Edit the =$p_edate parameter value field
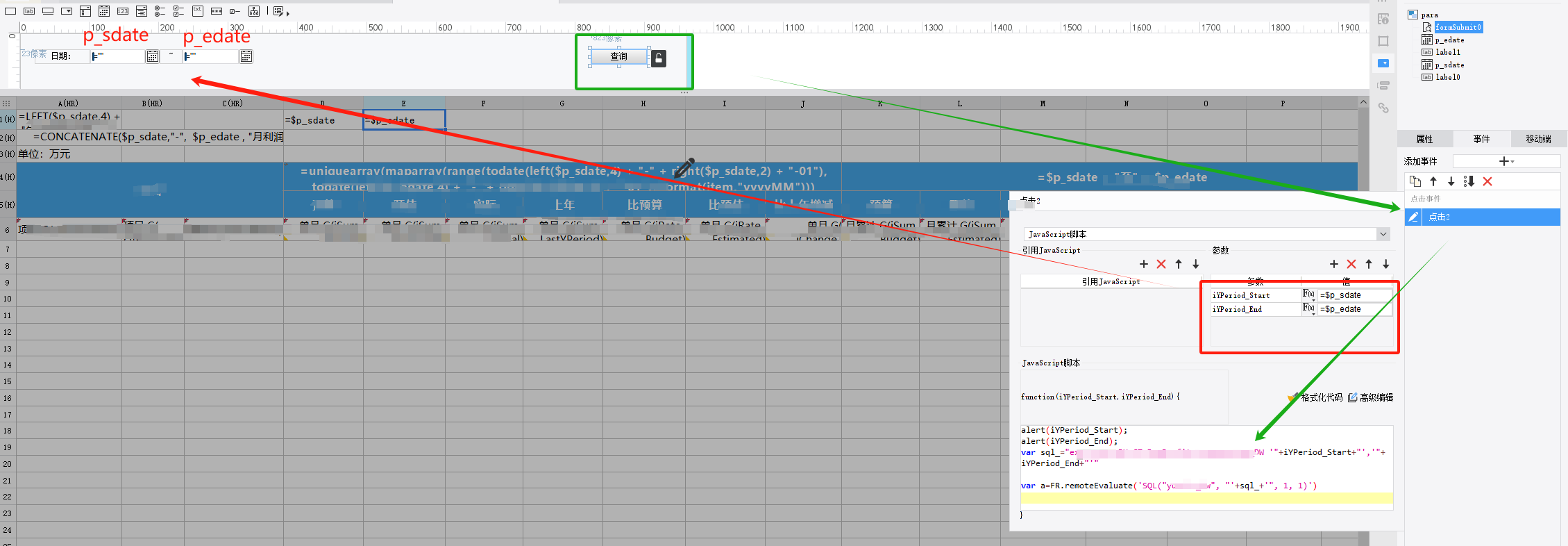The image size is (1568, 546). coord(1354,309)
